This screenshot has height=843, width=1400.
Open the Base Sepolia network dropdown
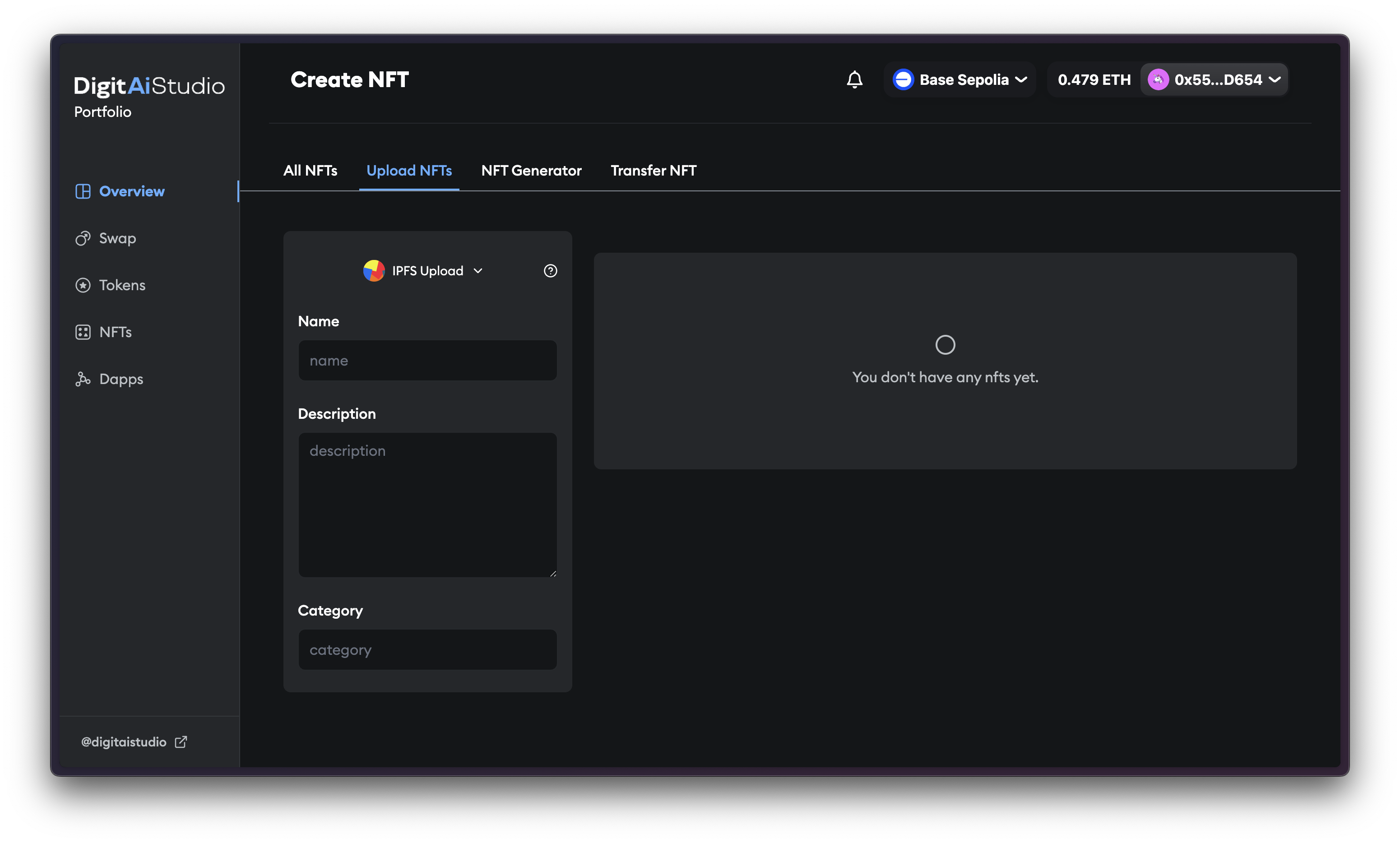960,79
